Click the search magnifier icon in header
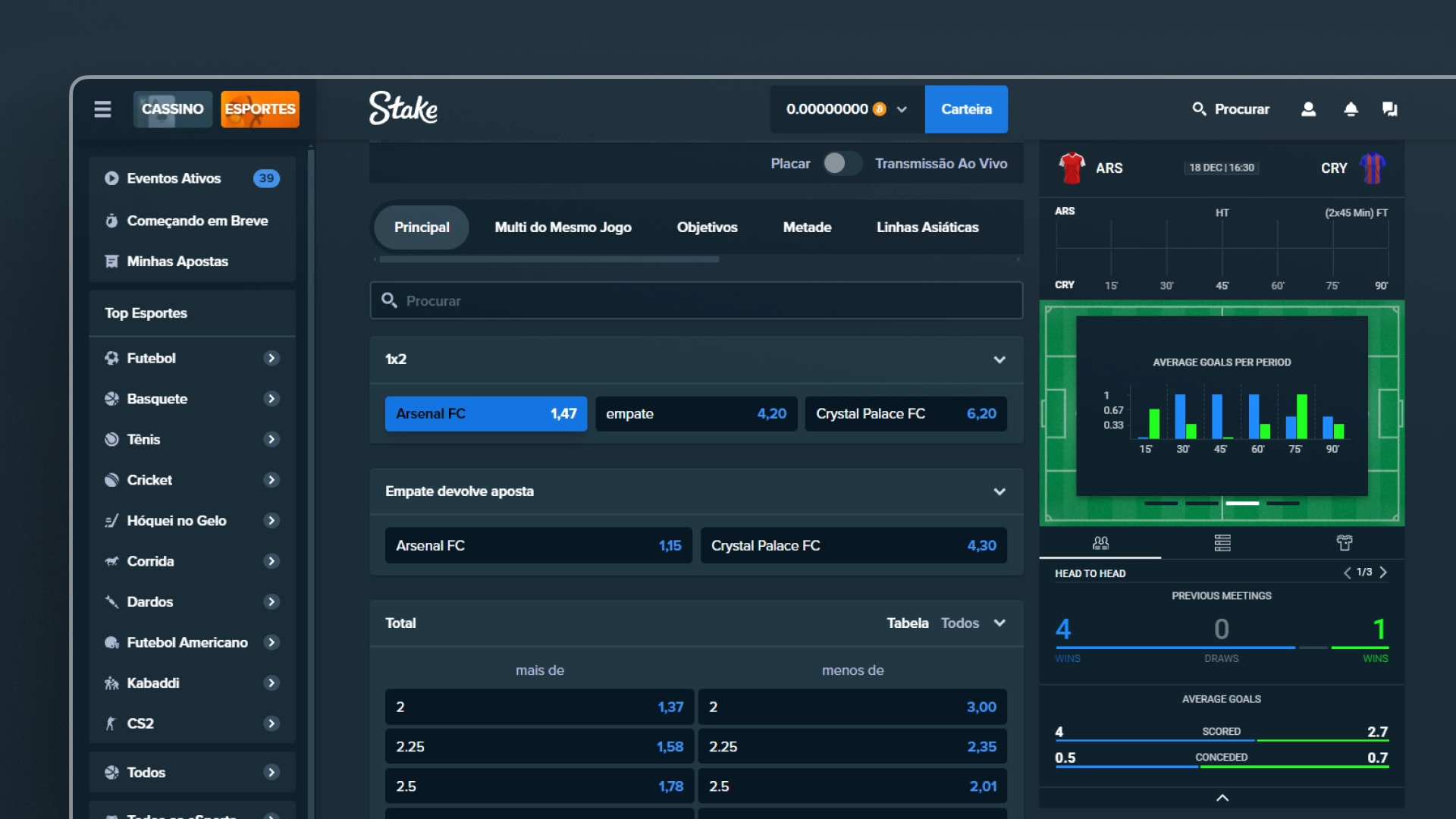This screenshot has height=819, width=1456. [1199, 109]
